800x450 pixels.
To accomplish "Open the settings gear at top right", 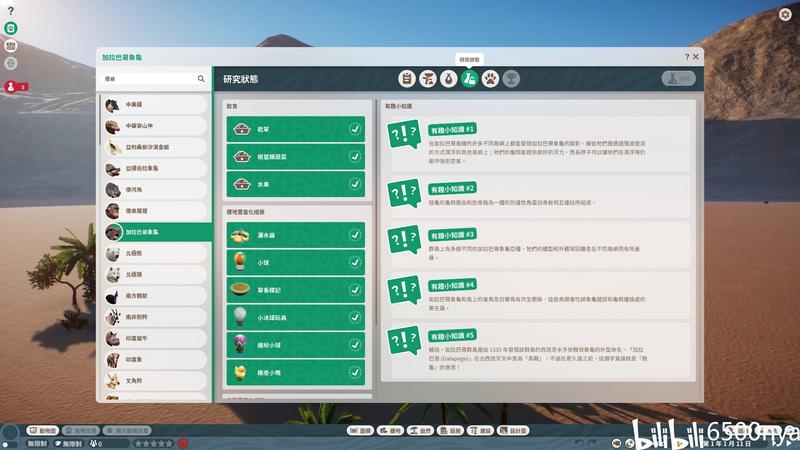I will pos(785,14).
